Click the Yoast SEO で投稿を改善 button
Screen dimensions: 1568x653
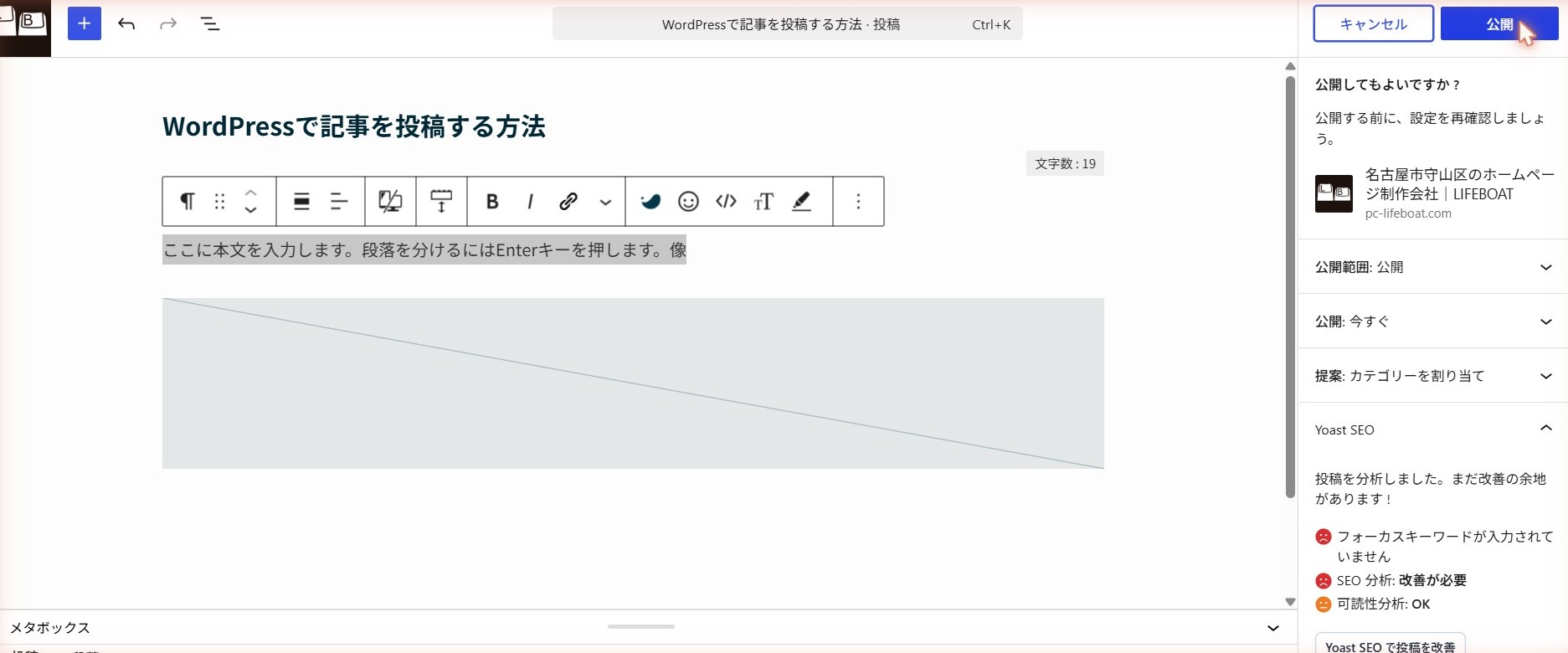point(1390,645)
